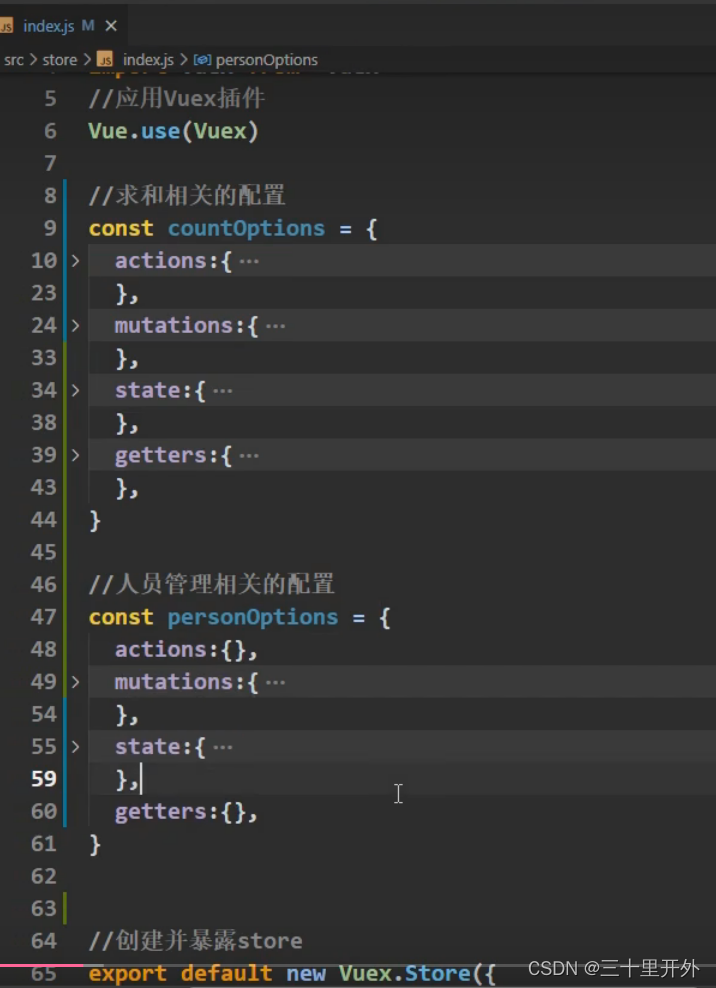Click the index.js breadcrumb segment
This screenshot has height=988, width=716.
point(148,60)
